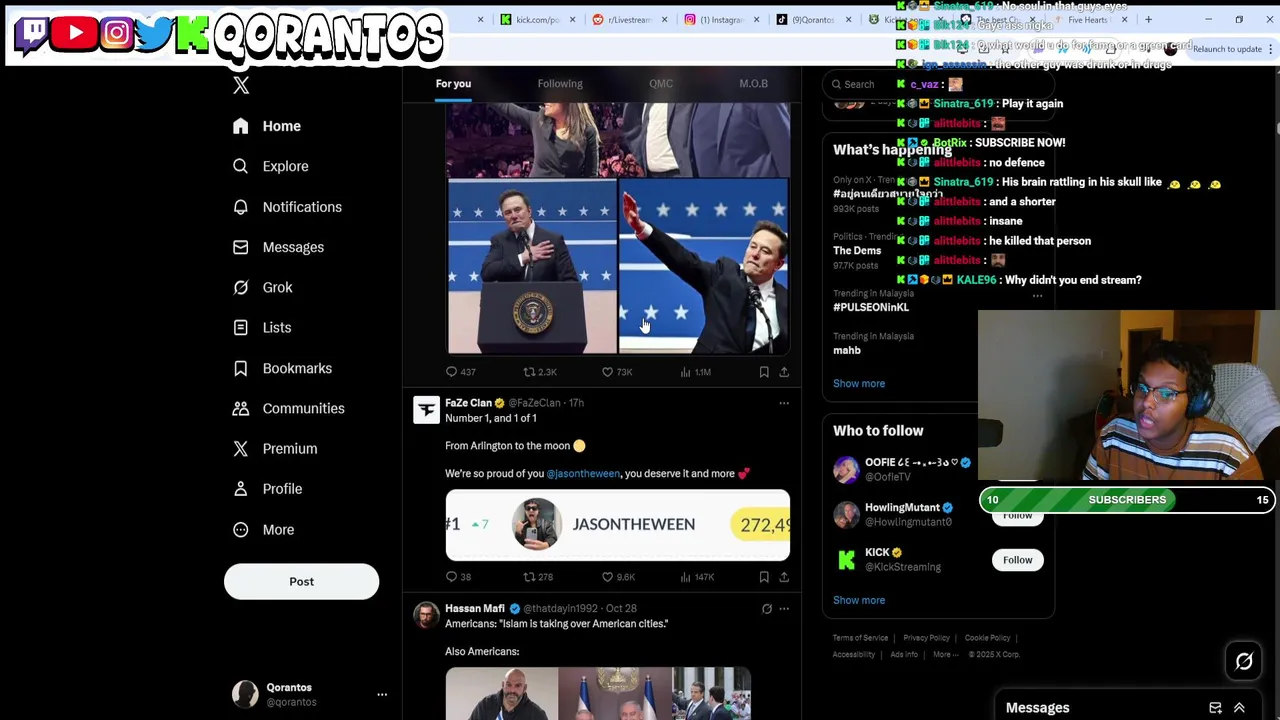
Task: Open the Terms of Service link
Action: (860, 638)
